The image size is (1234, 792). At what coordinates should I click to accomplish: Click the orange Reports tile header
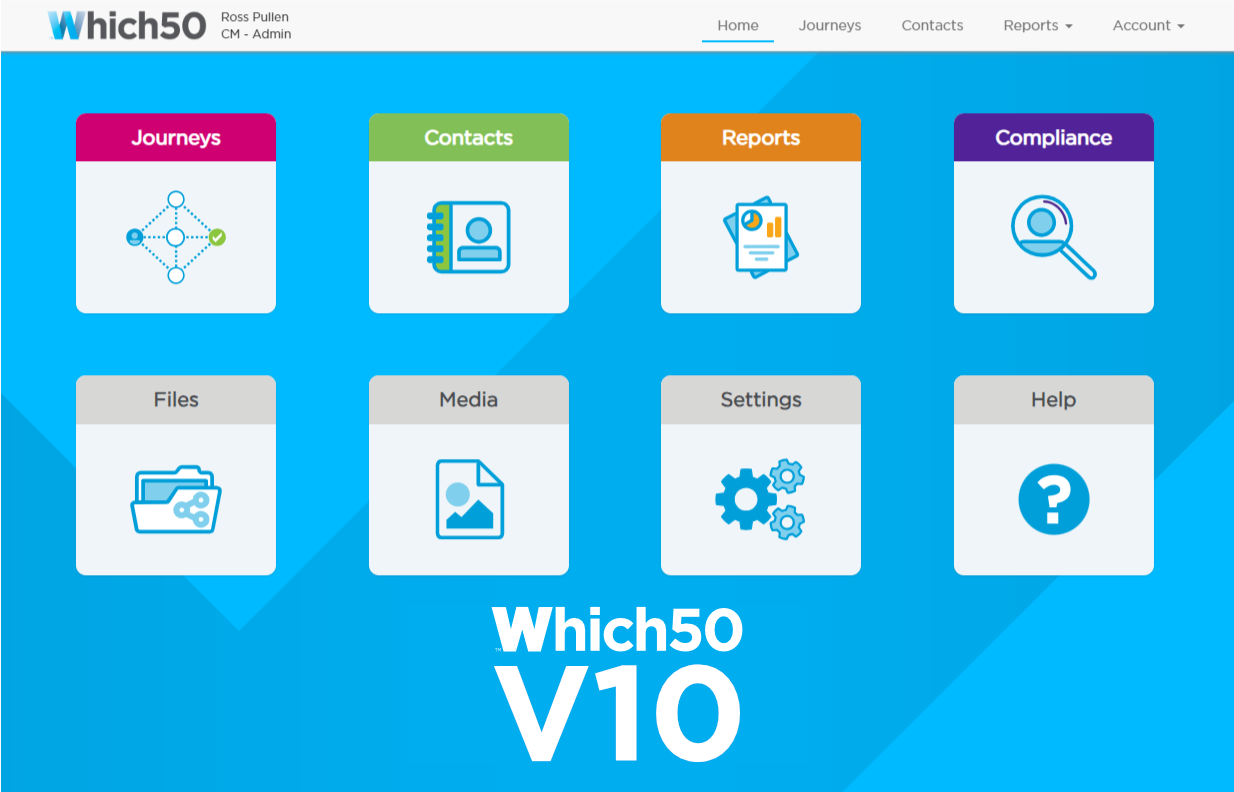pos(761,137)
